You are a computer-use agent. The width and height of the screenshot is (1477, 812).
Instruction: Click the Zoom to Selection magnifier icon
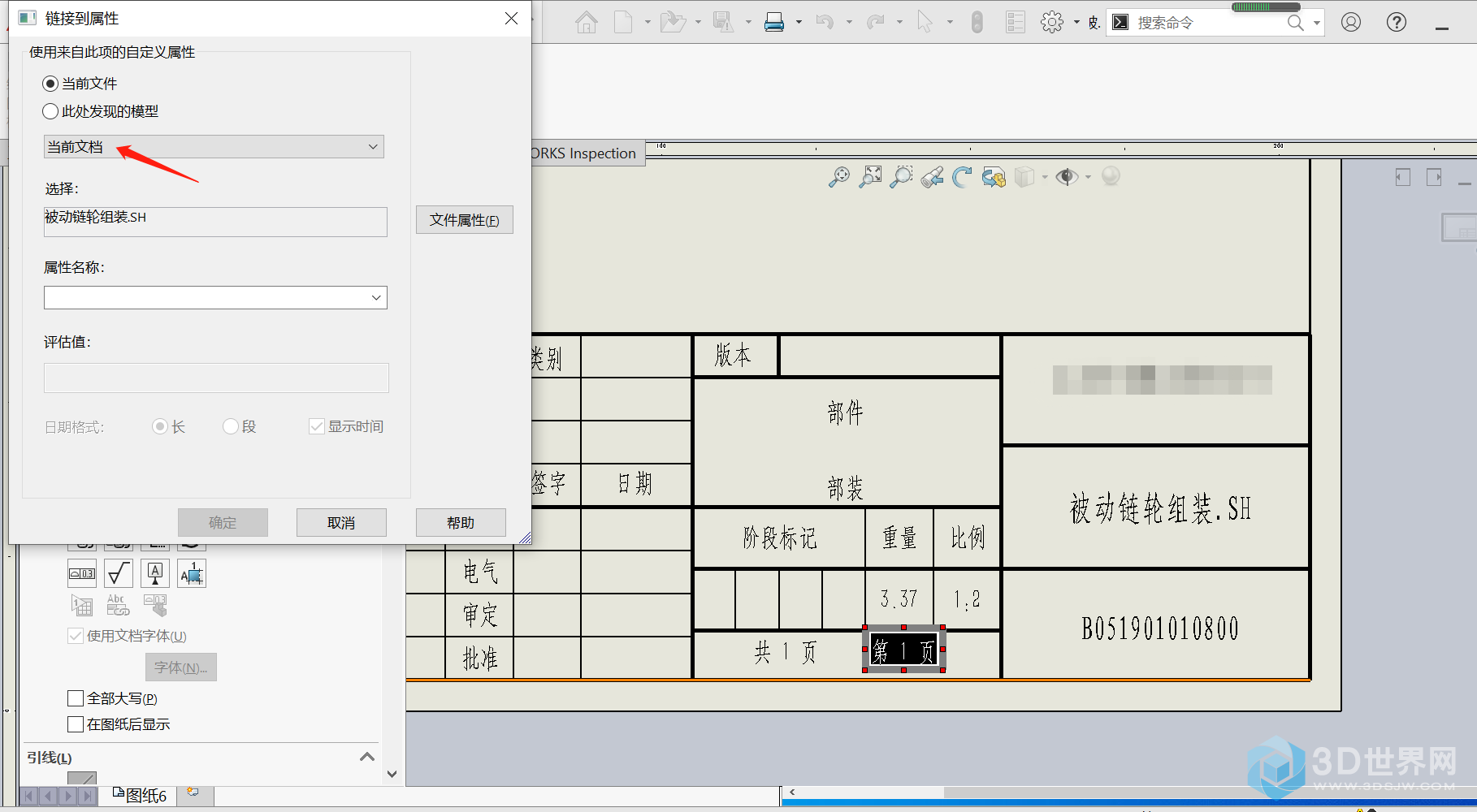(901, 177)
